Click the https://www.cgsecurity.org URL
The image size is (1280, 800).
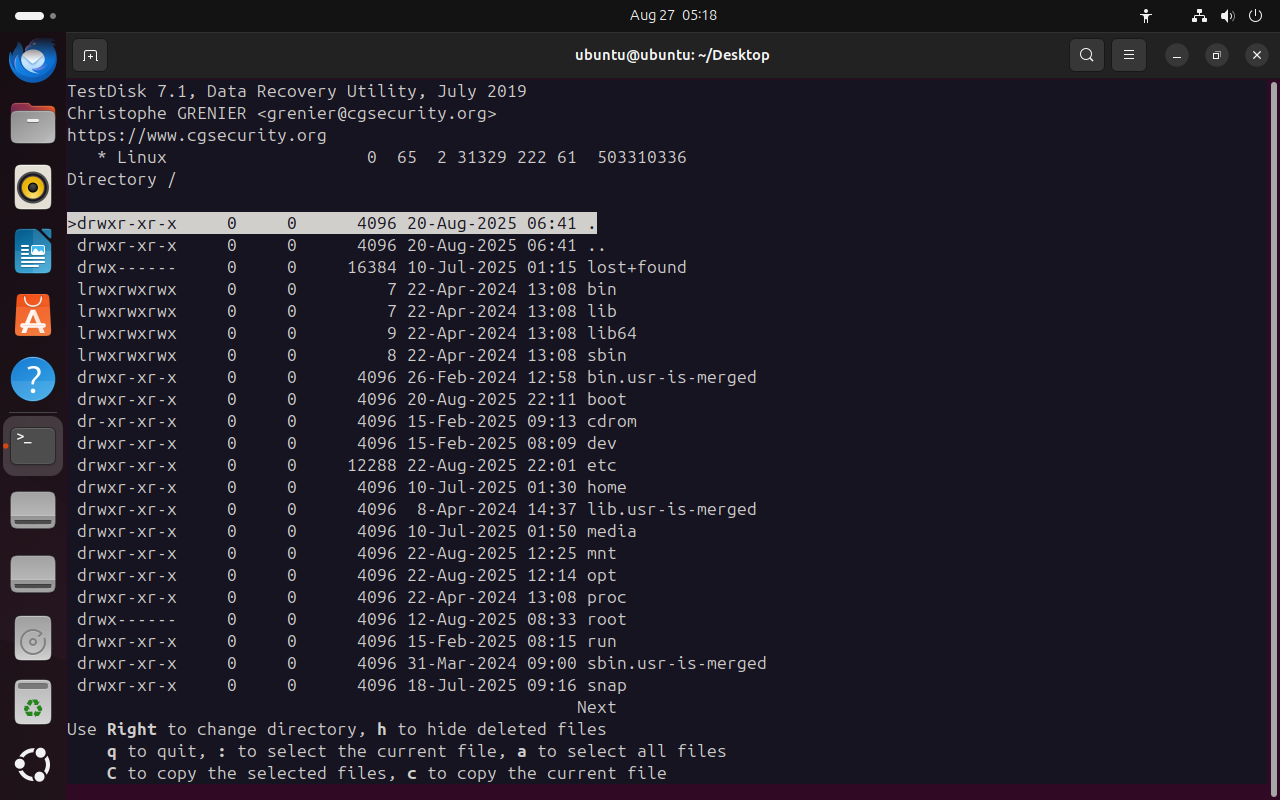[197, 135]
